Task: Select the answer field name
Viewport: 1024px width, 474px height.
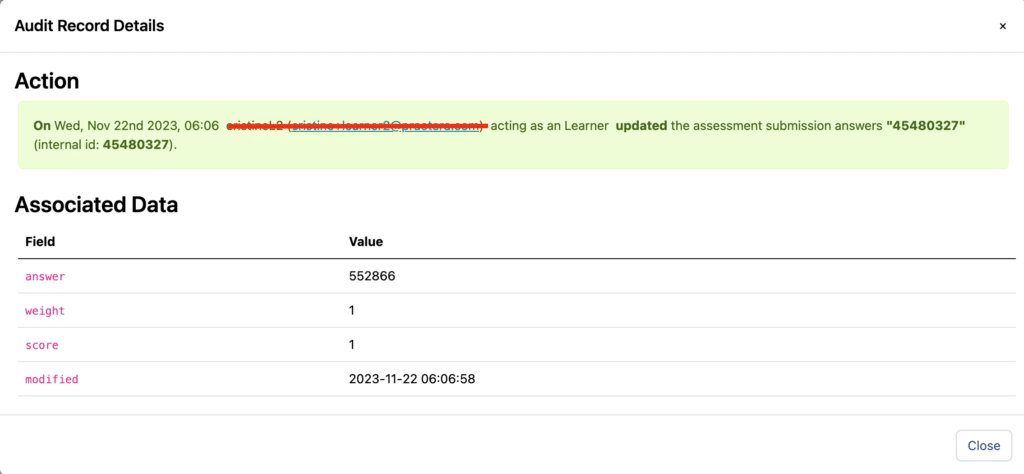Action: click(45, 276)
